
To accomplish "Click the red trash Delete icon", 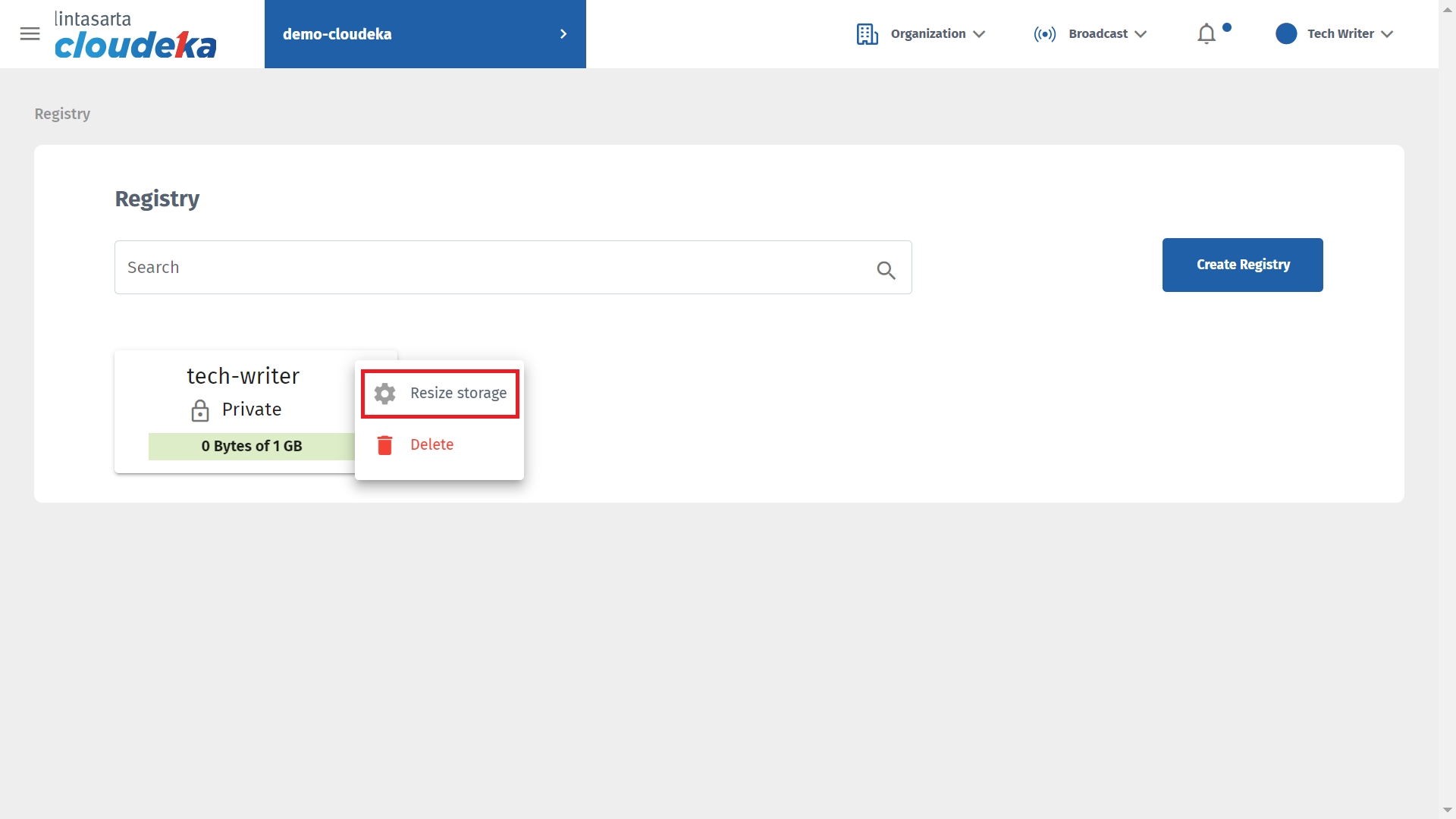I will click(384, 445).
